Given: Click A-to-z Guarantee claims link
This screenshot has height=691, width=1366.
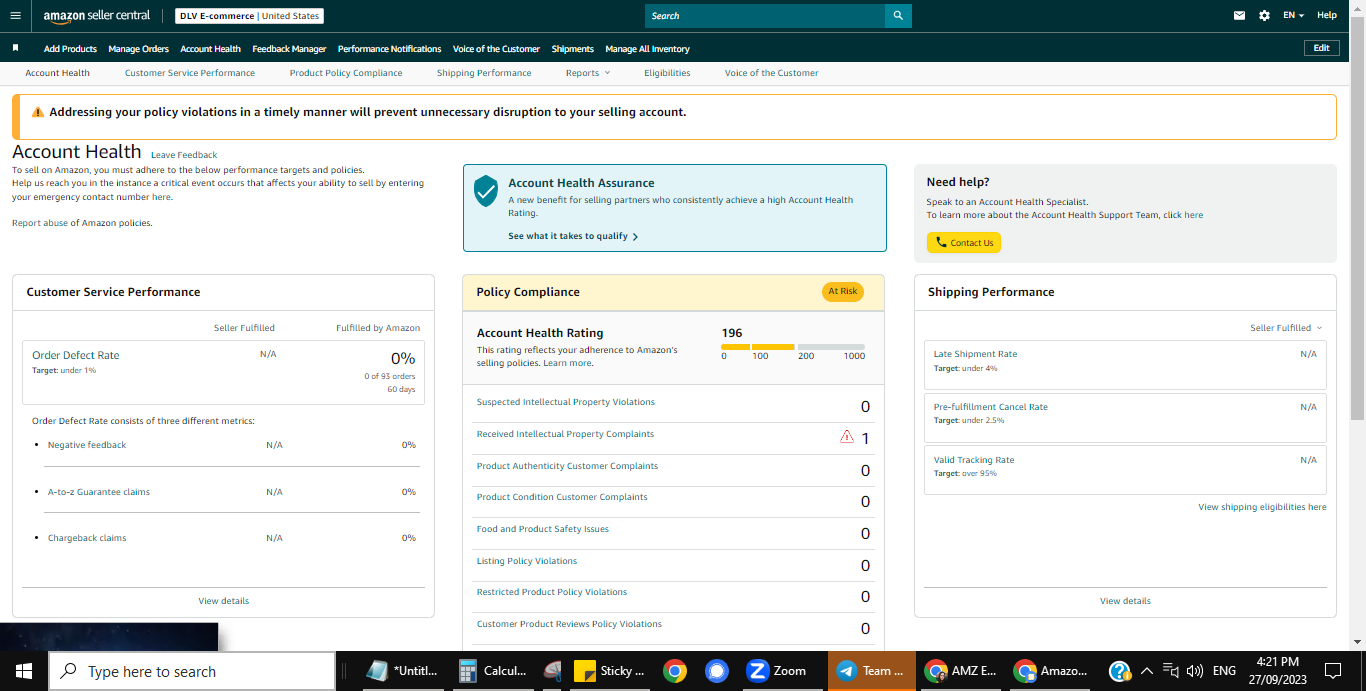Looking at the screenshot, I should pyautogui.click(x=99, y=492).
